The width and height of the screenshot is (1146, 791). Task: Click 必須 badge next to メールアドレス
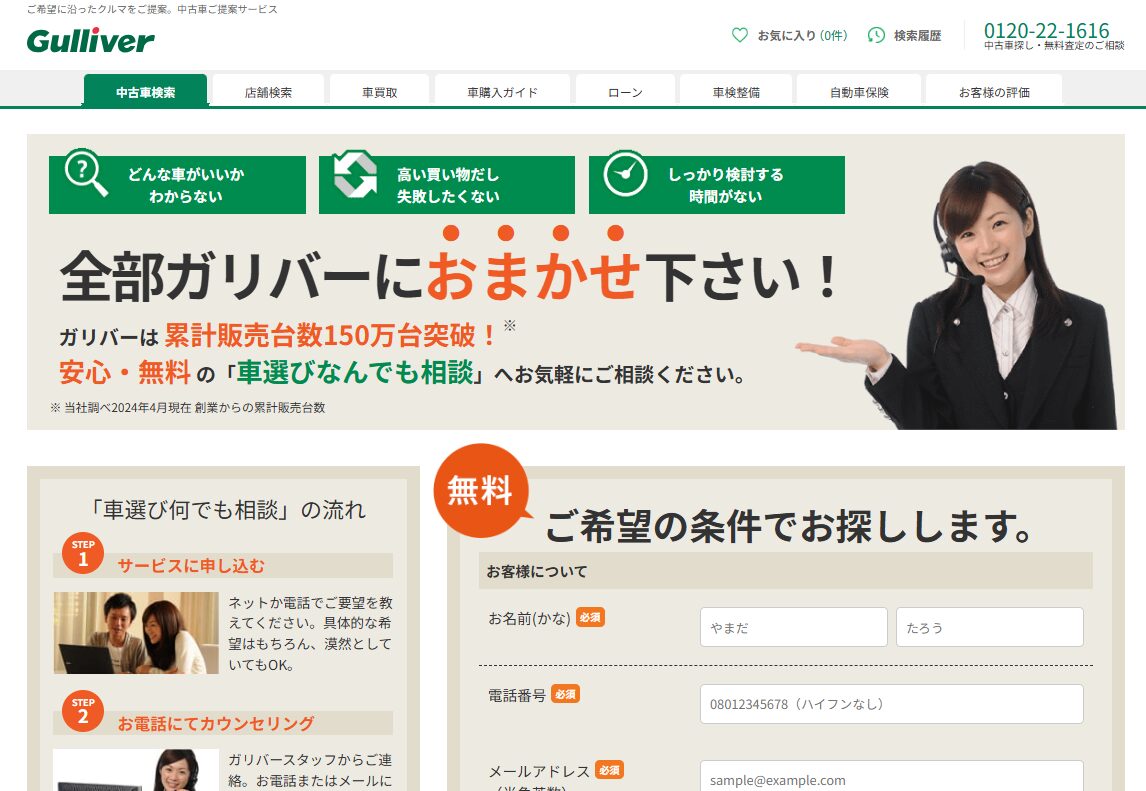[609, 770]
